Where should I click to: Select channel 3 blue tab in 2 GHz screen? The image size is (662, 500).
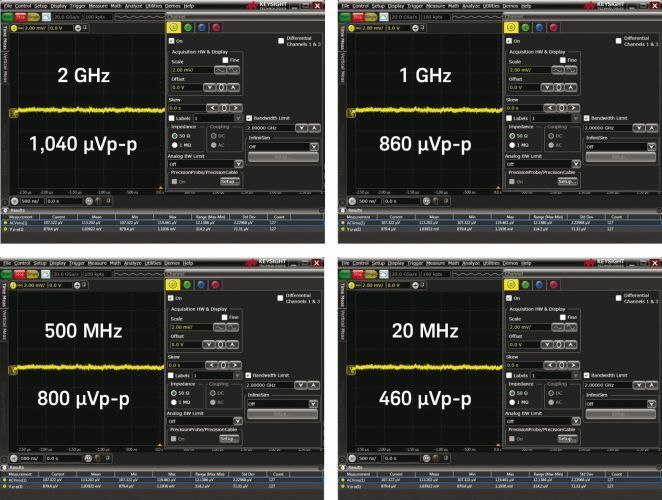202,27
